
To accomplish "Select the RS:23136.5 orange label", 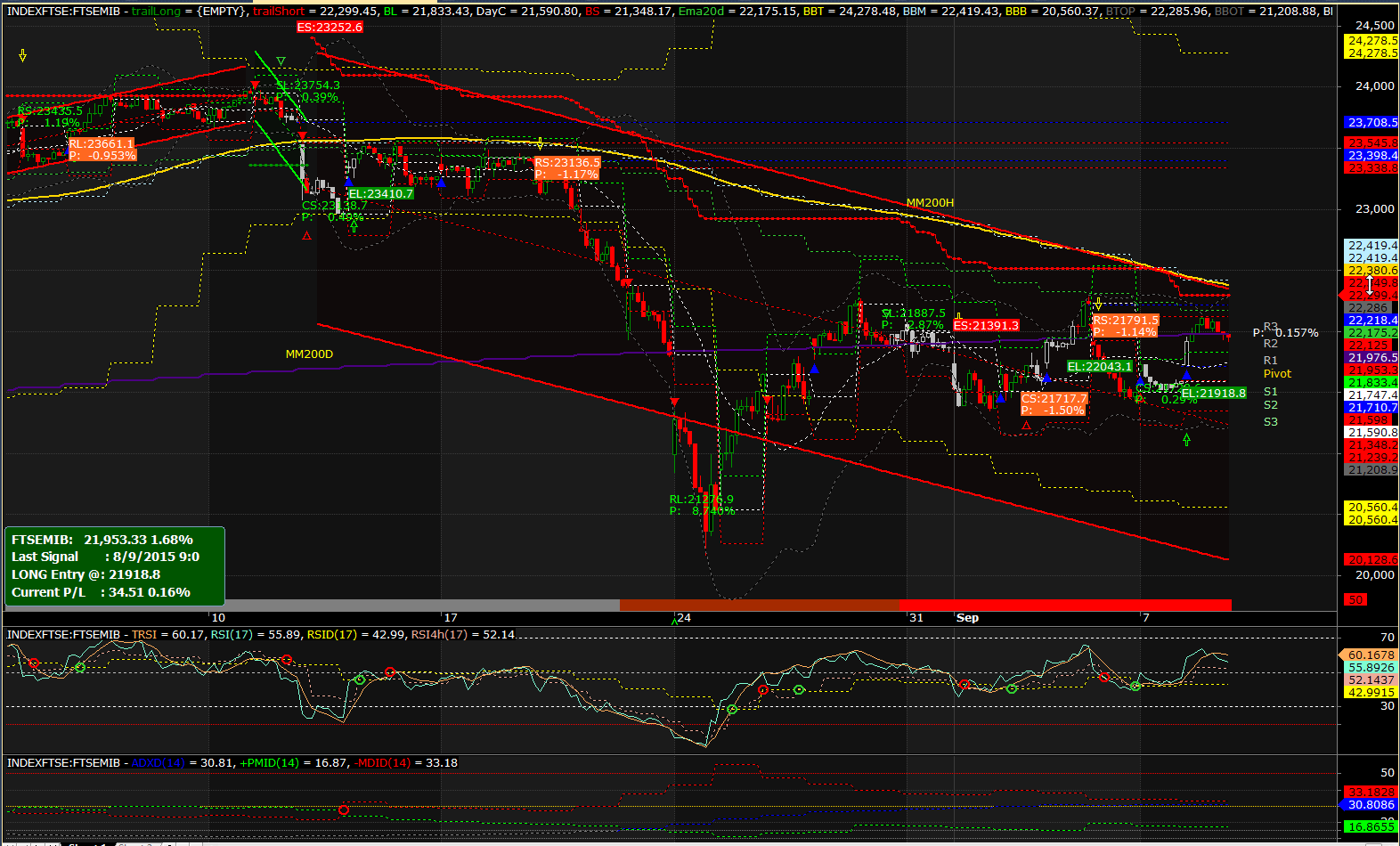I will pyautogui.click(x=567, y=168).
